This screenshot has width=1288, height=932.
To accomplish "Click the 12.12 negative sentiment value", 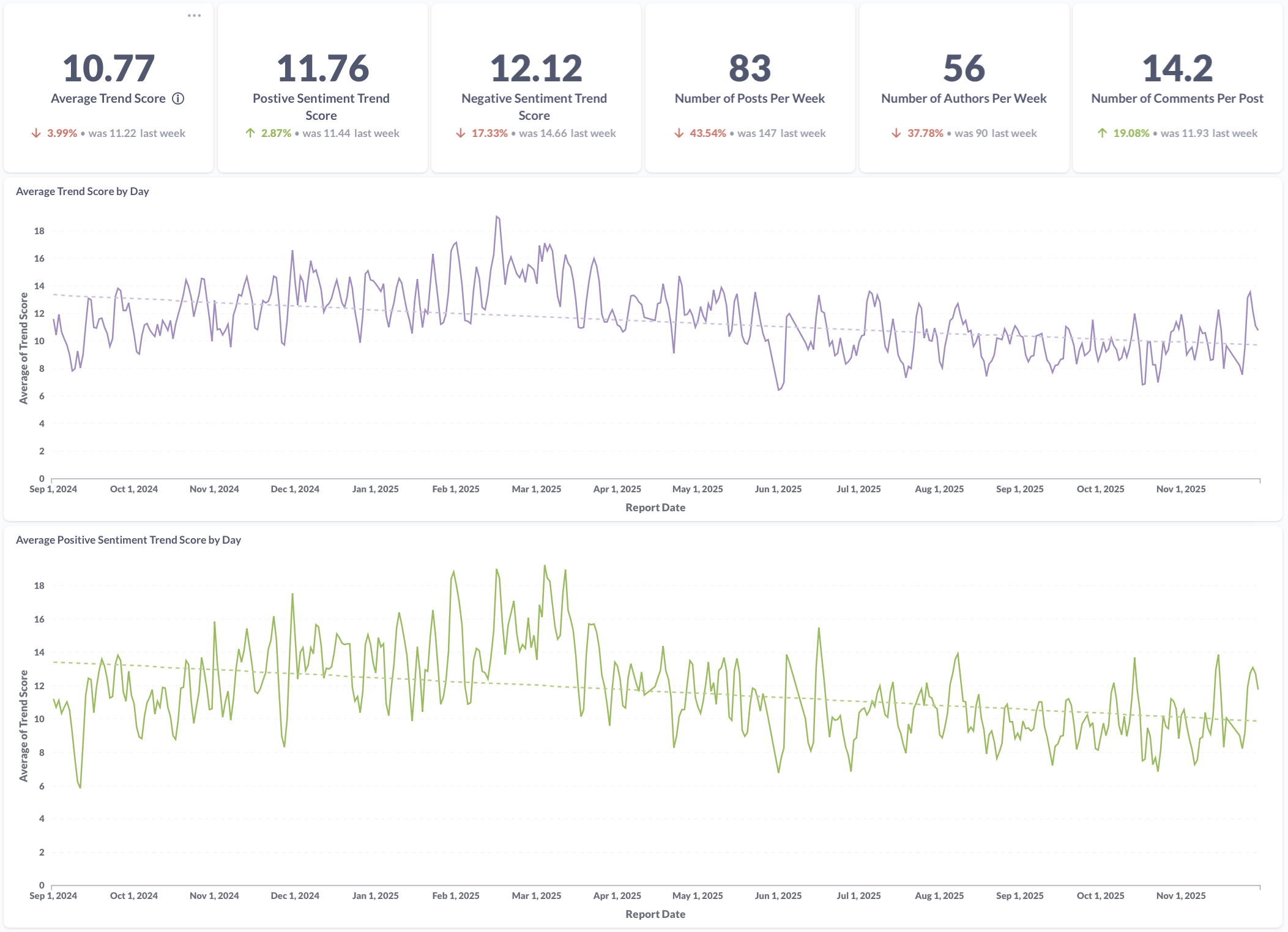I will [x=536, y=68].
